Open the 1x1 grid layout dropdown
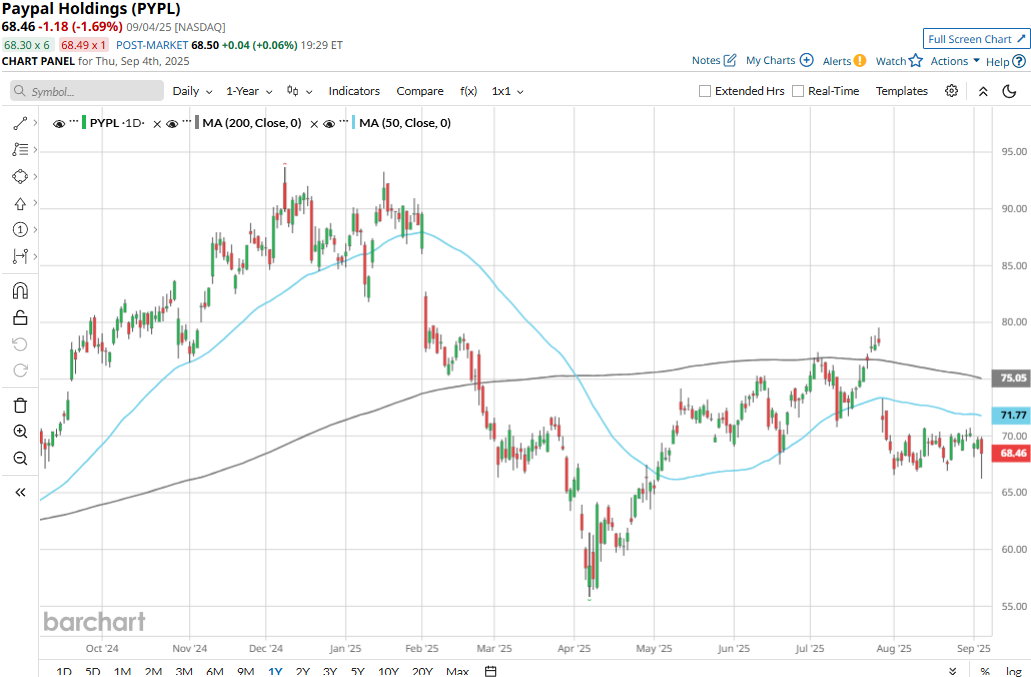This screenshot has width=1031, height=677. (x=508, y=91)
